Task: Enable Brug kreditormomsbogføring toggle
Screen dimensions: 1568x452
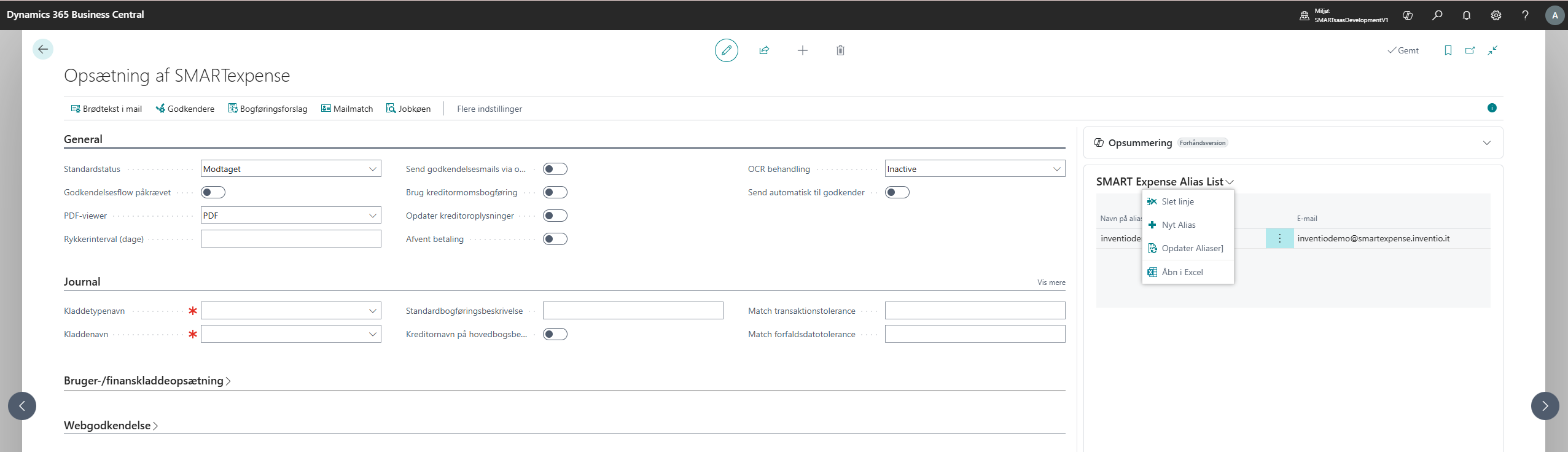Action: pyautogui.click(x=555, y=192)
